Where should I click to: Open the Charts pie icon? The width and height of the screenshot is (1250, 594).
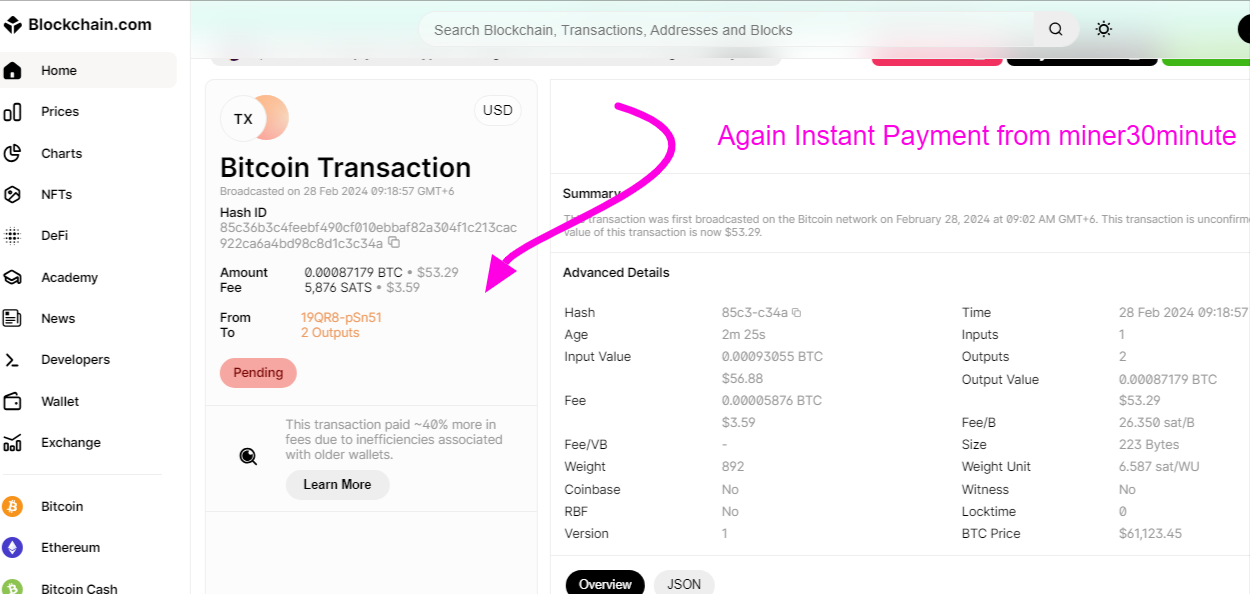click(x=13, y=153)
